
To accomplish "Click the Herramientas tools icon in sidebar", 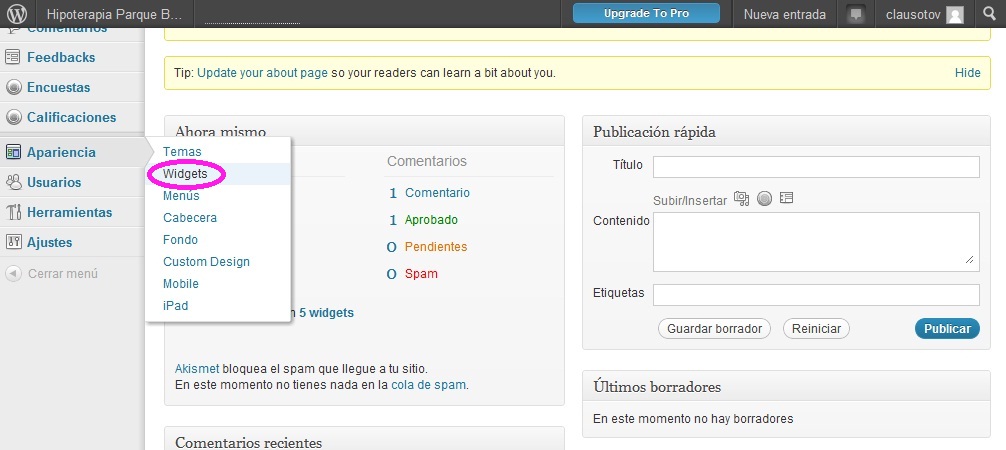I will coord(14,212).
